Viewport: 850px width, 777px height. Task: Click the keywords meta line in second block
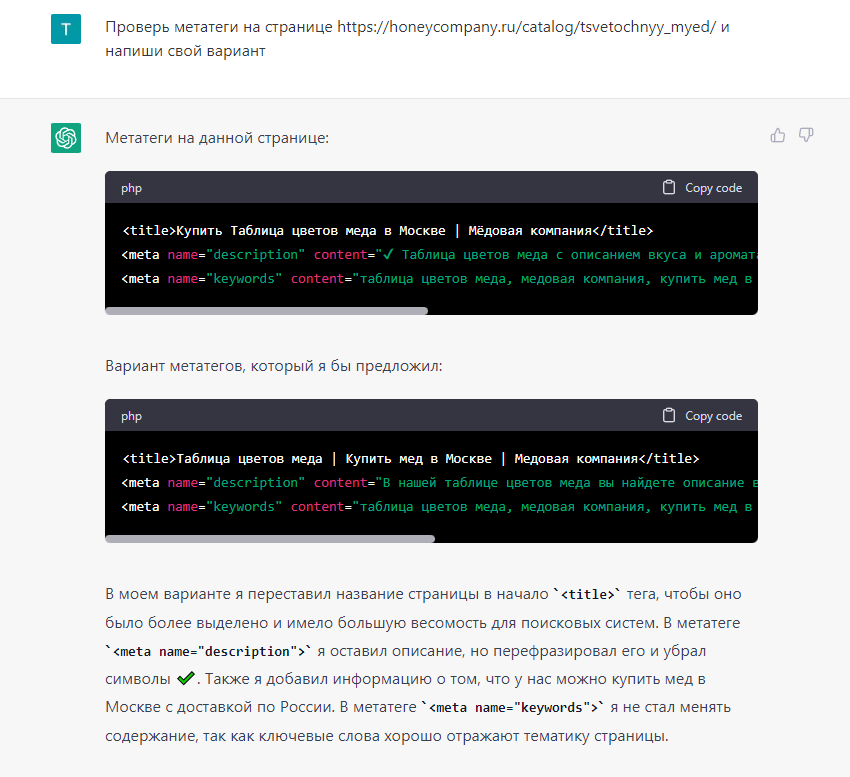[437, 506]
